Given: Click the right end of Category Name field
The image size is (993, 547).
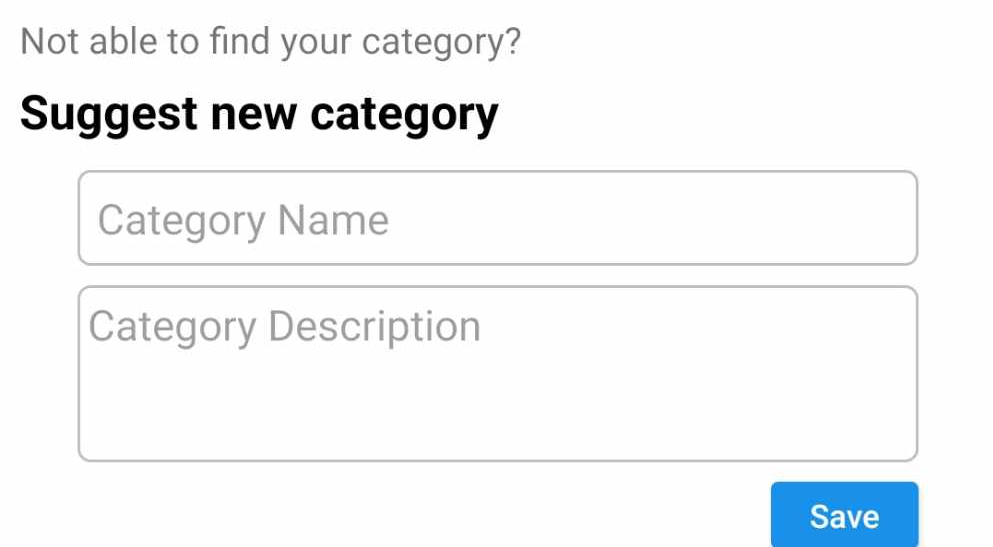Looking at the screenshot, I should (880, 218).
